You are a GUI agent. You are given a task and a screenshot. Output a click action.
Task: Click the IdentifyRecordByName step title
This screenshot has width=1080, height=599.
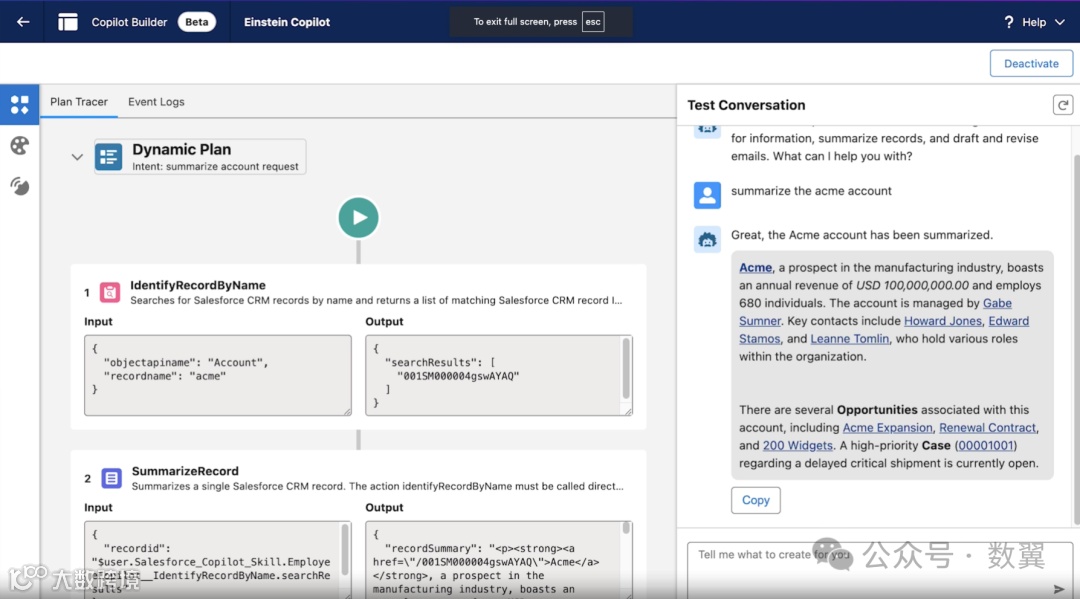(198, 285)
